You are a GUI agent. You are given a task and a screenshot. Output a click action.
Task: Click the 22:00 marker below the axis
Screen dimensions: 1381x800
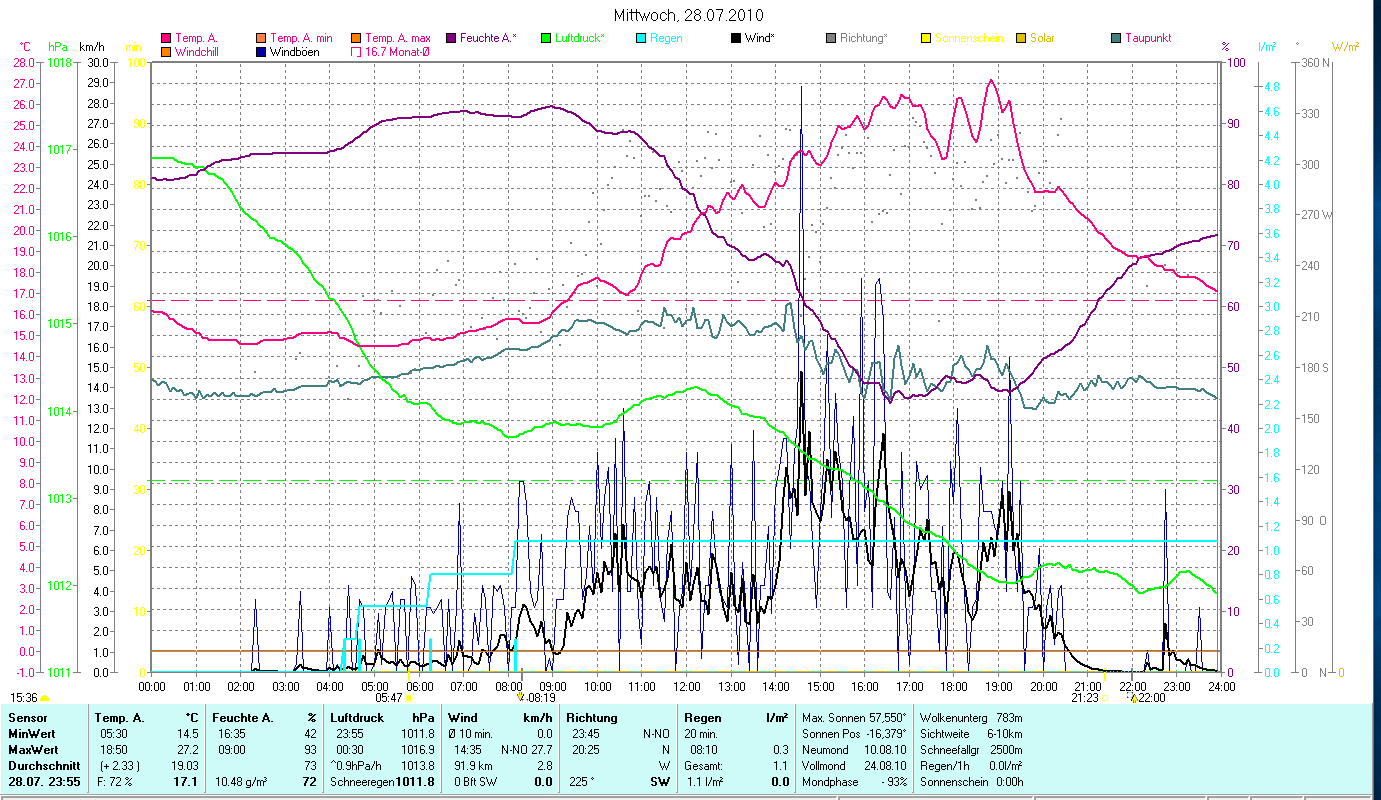pyautogui.click(x=1134, y=698)
